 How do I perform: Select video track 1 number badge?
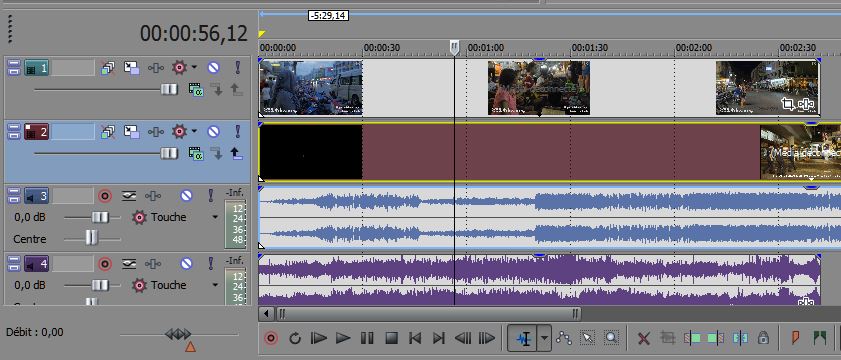tap(36, 68)
